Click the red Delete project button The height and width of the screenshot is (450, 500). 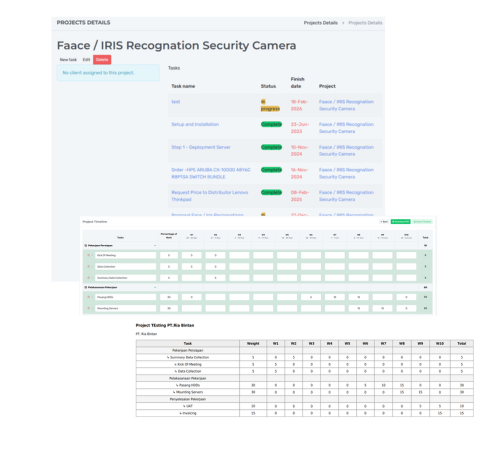[x=102, y=60]
